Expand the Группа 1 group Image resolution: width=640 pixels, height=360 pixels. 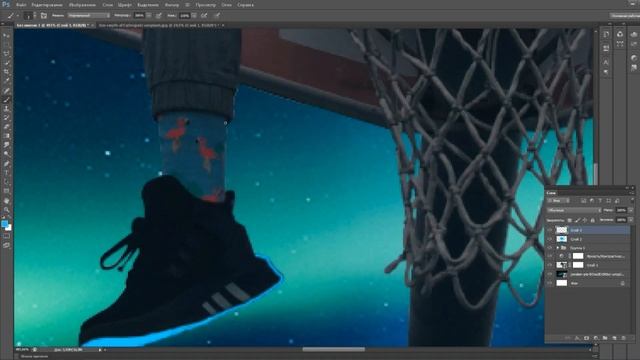pyautogui.click(x=558, y=248)
